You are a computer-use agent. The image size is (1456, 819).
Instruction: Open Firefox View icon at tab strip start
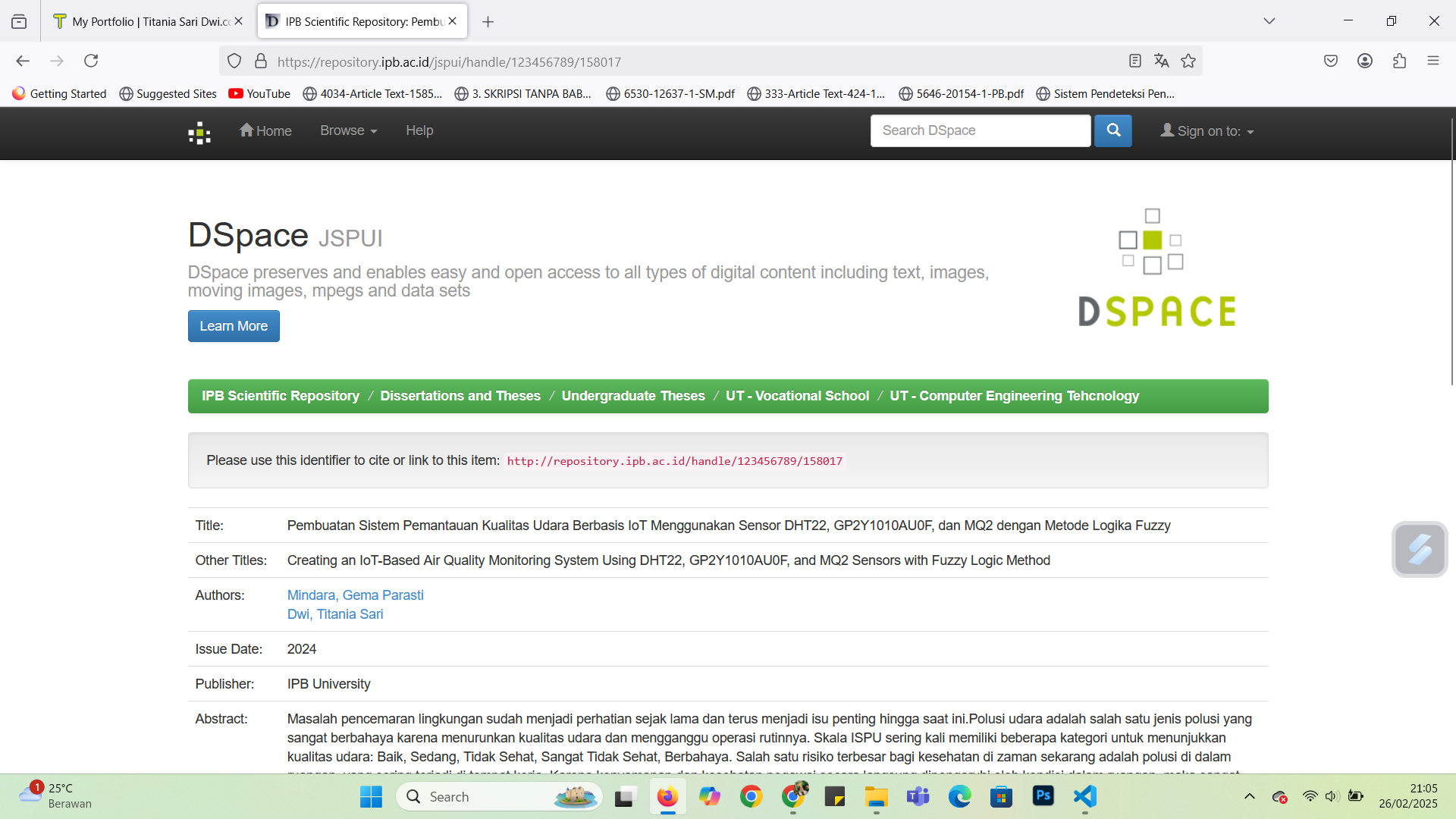(19, 22)
